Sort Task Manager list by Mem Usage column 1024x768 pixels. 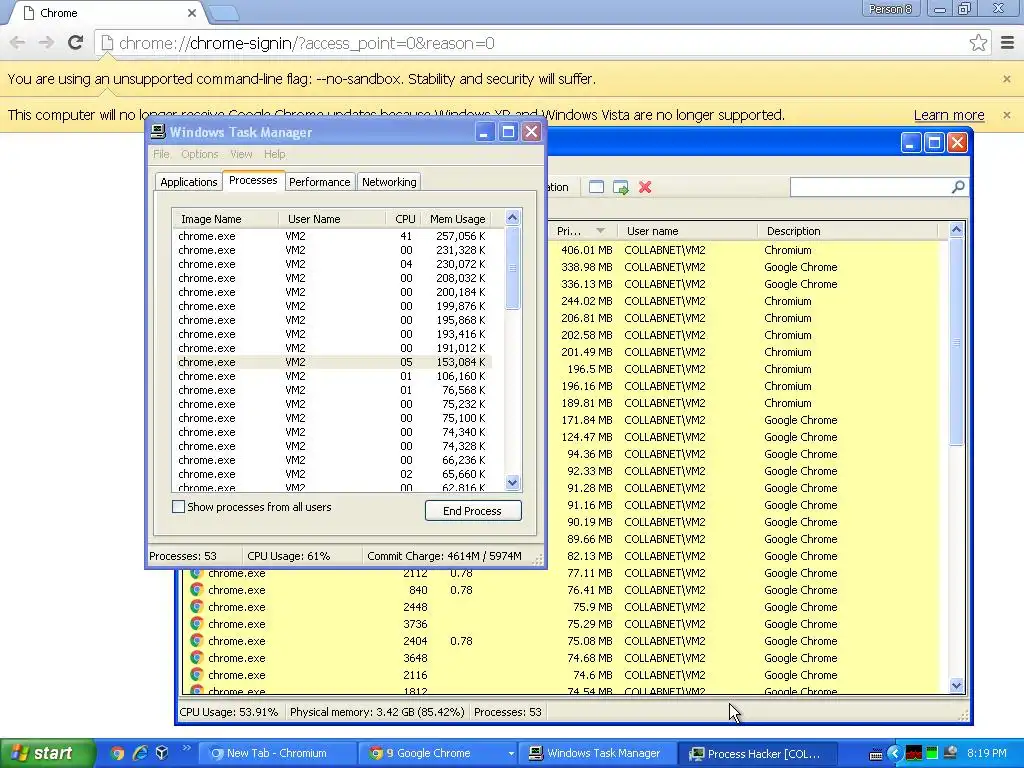point(457,219)
